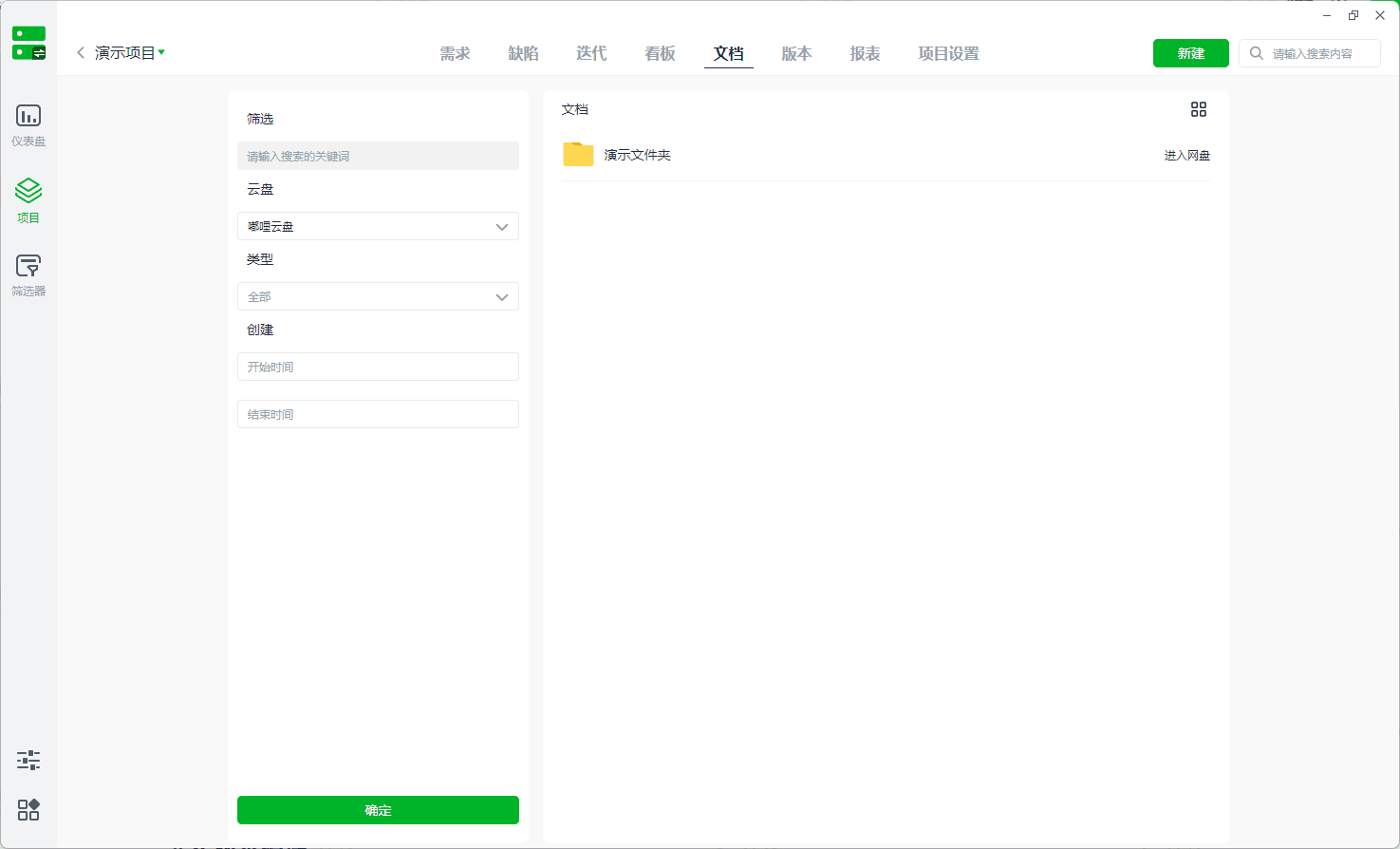Click the green app logo icon
Image resolution: width=1400 pixels, height=849 pixels.
tap(28, 43)
